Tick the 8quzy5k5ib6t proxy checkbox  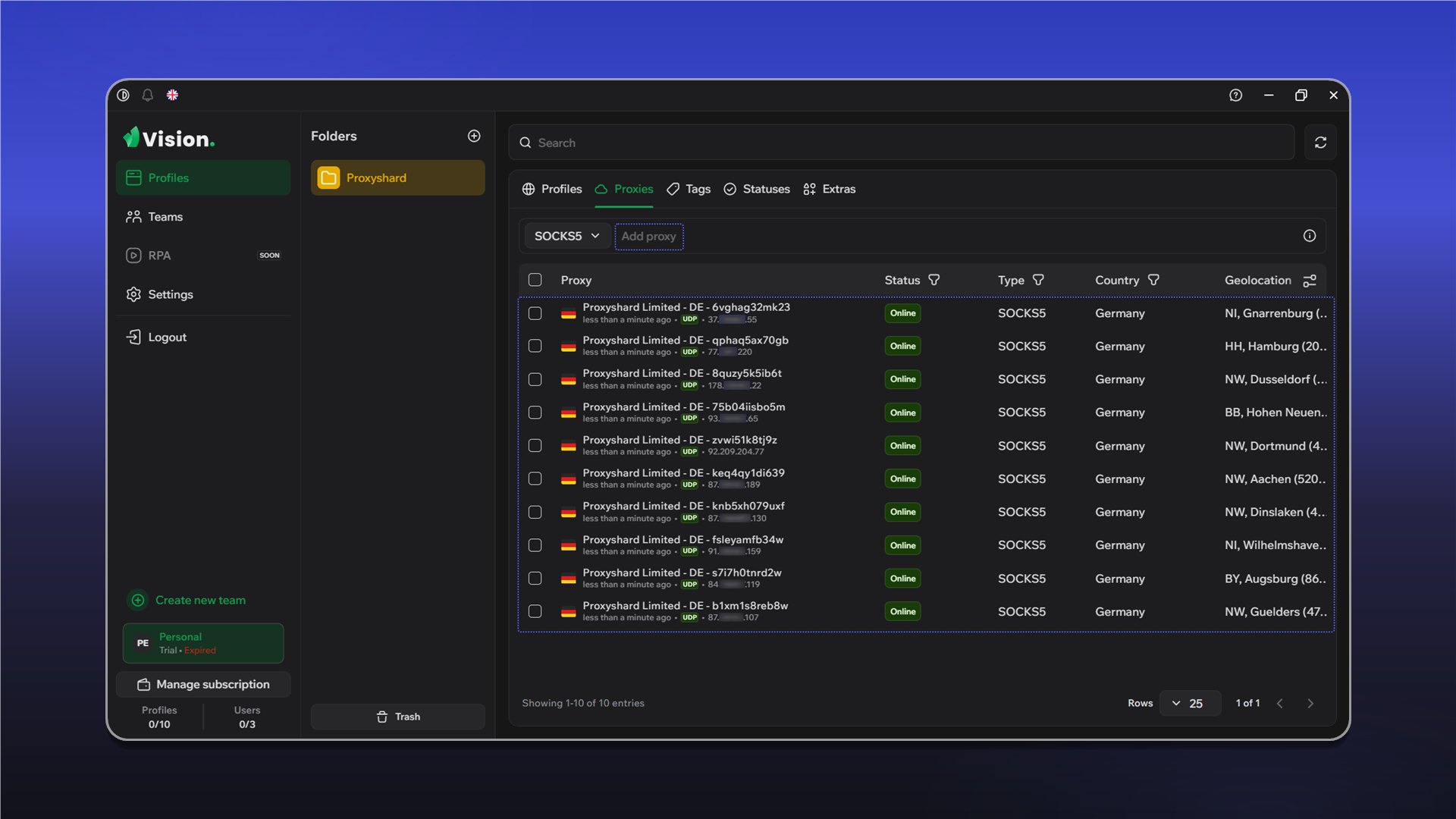coord(535,379)
